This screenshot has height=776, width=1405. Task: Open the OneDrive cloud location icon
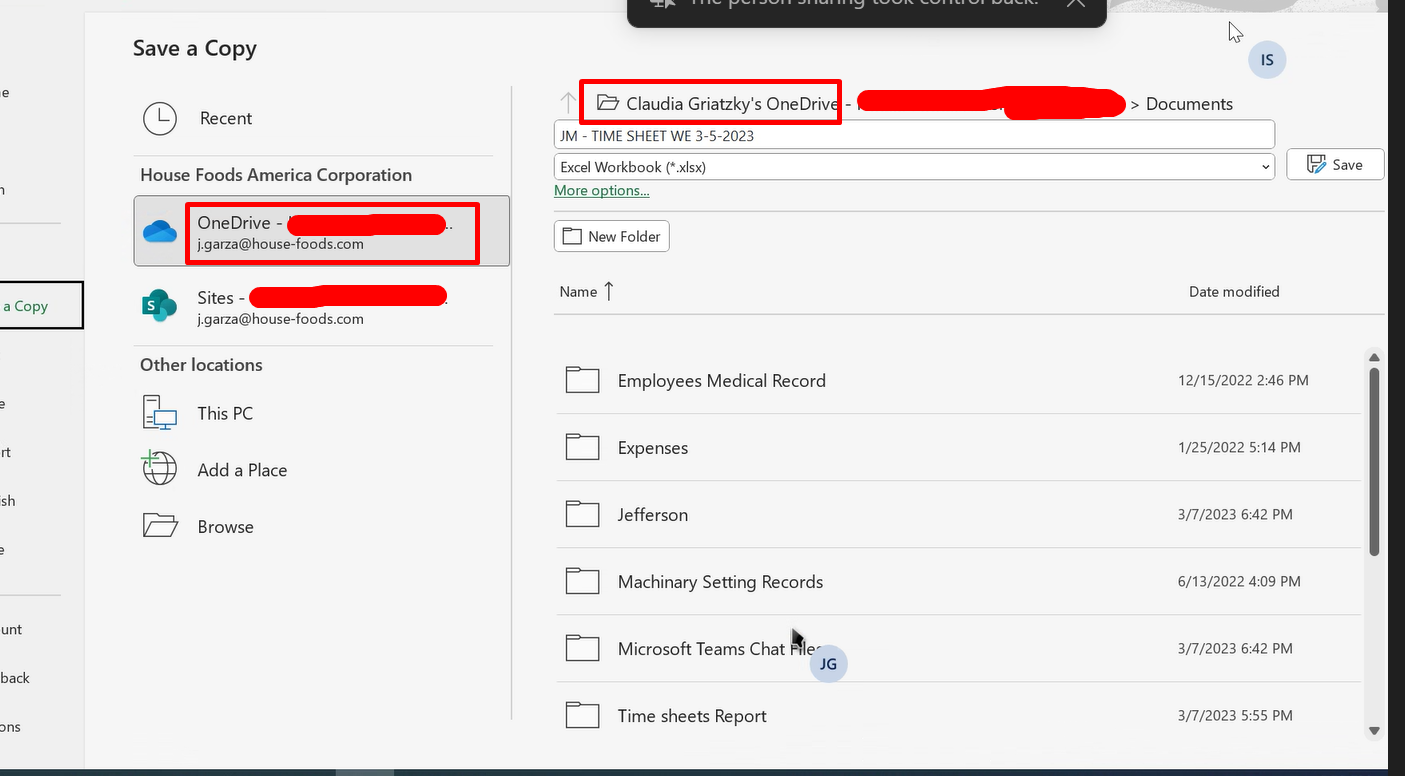click(160, 229)
